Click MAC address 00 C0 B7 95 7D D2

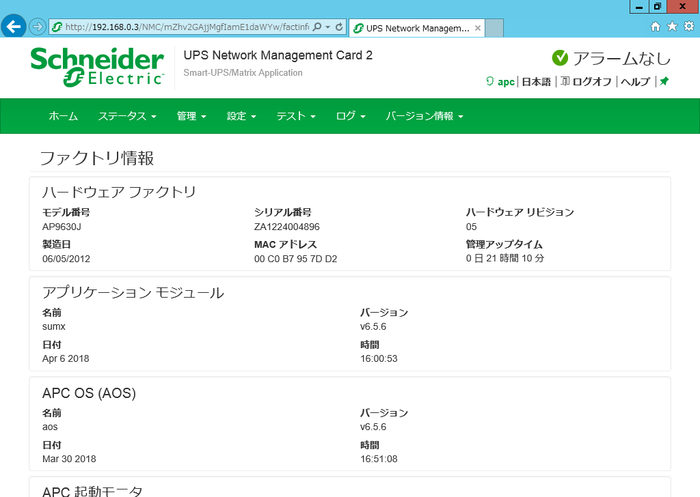tap(296, 259)
